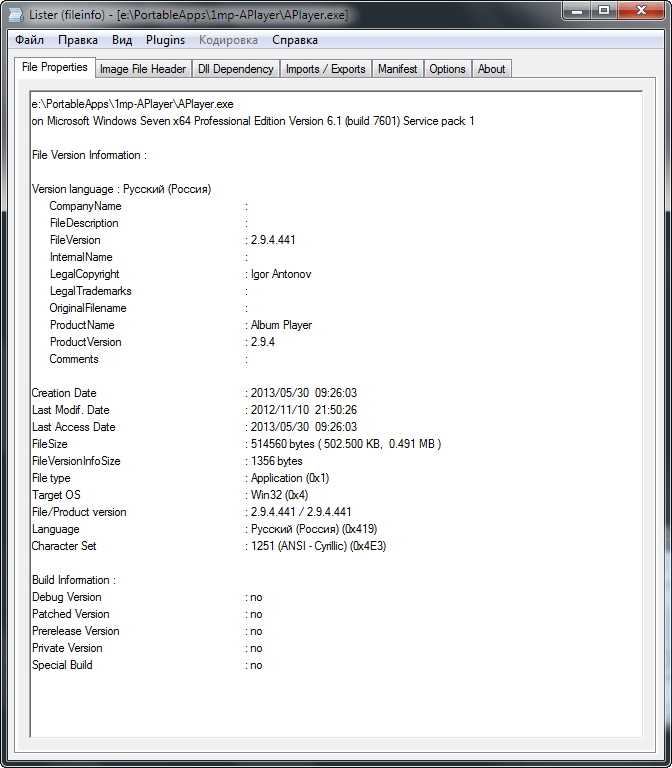Open the Правка menu
This screenshot has height=768, width=672.
tap(78, 40)
